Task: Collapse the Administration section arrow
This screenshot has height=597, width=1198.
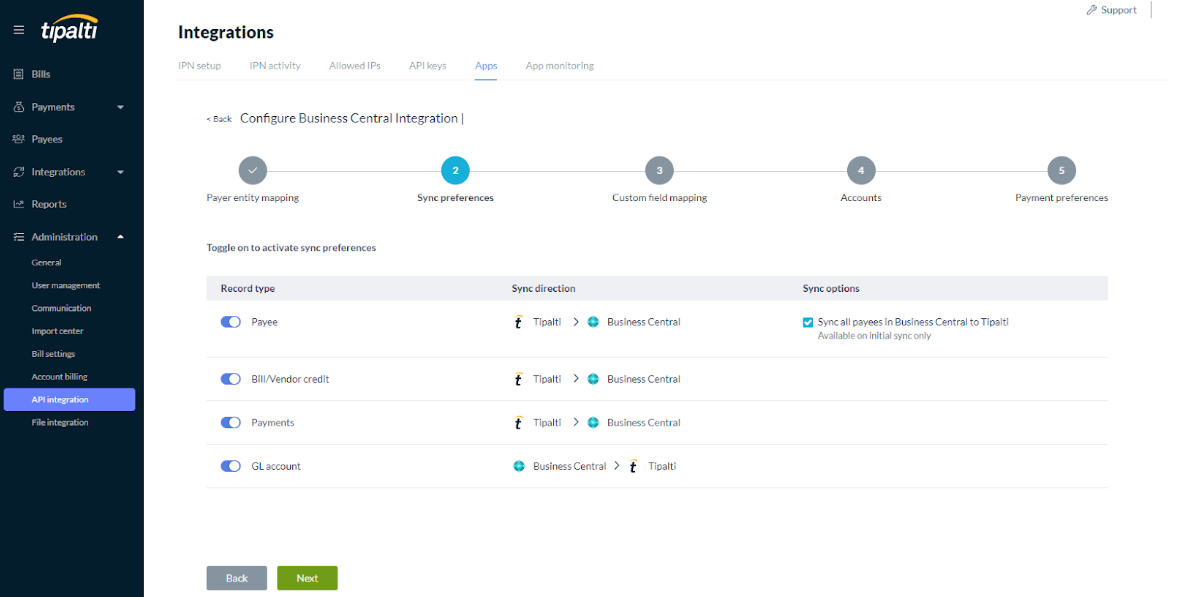Action: [x=121, y=237]
